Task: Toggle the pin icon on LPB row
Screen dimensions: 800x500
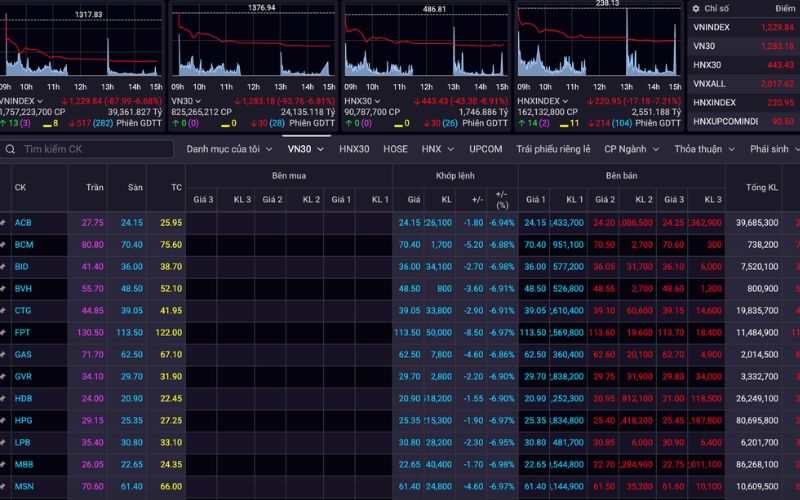Action: click(3, 442)
